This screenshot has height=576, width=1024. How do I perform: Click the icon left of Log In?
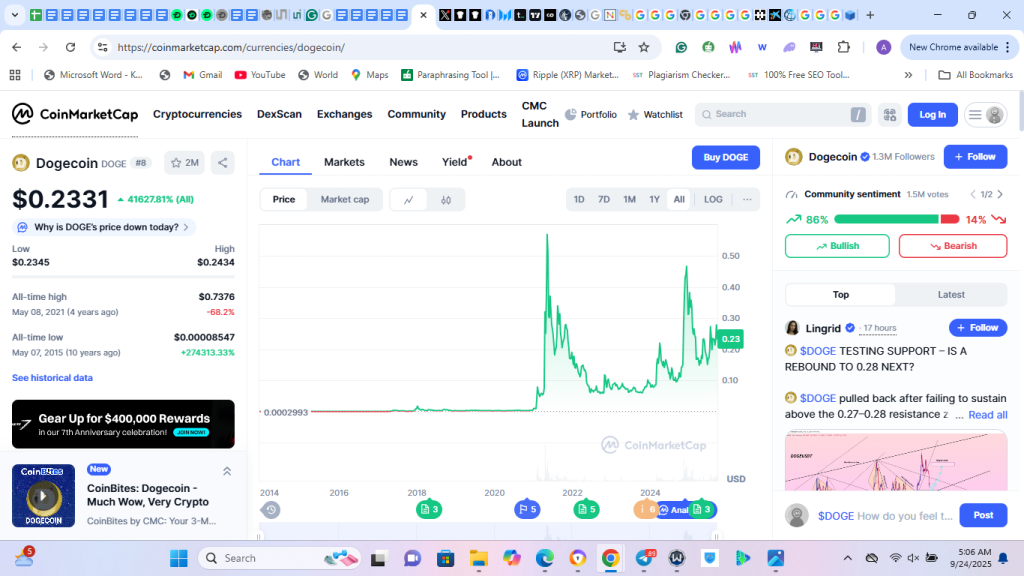(889, 114)
